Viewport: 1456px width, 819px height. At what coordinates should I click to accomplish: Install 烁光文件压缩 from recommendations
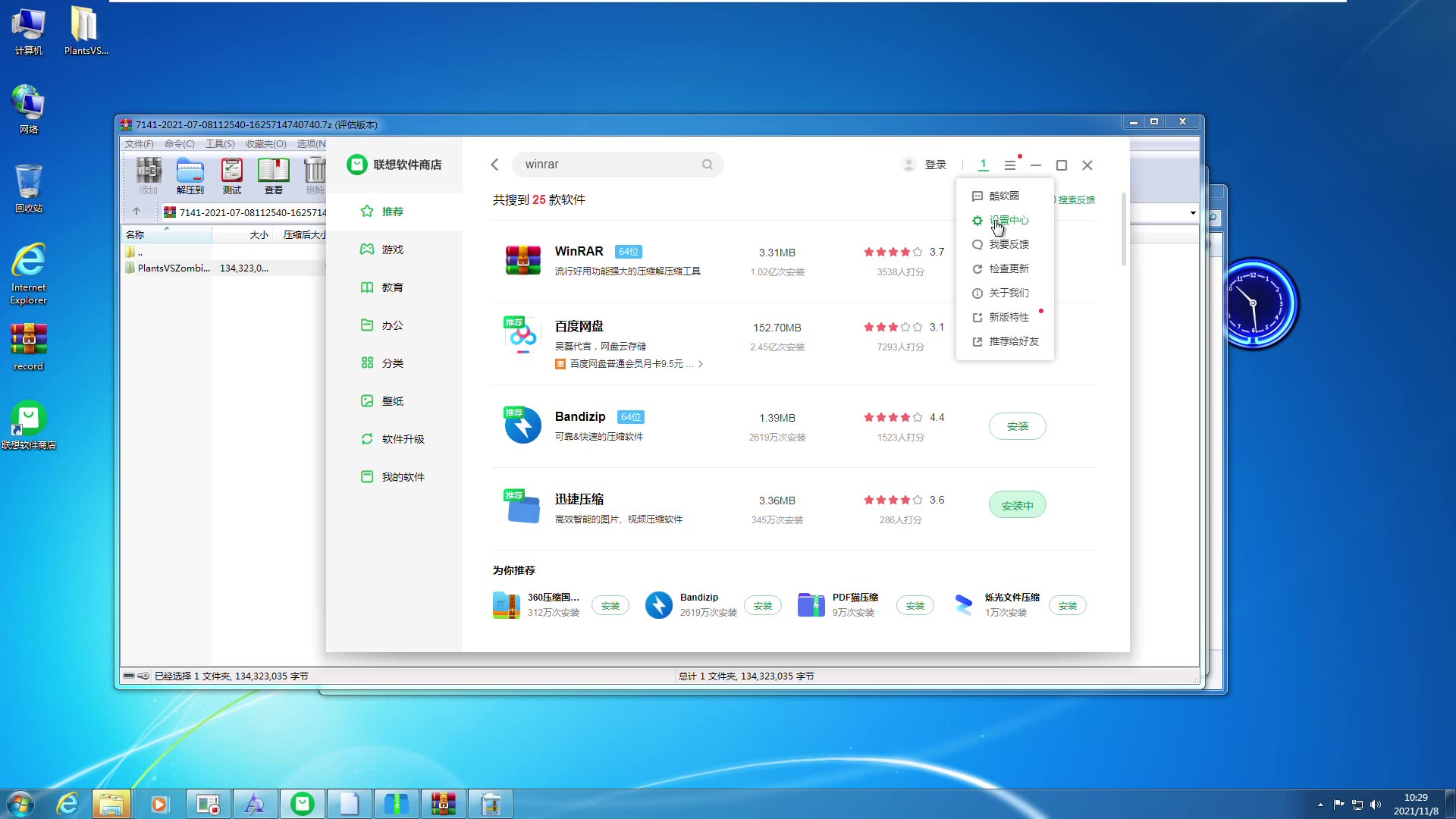click(1068, 606)
